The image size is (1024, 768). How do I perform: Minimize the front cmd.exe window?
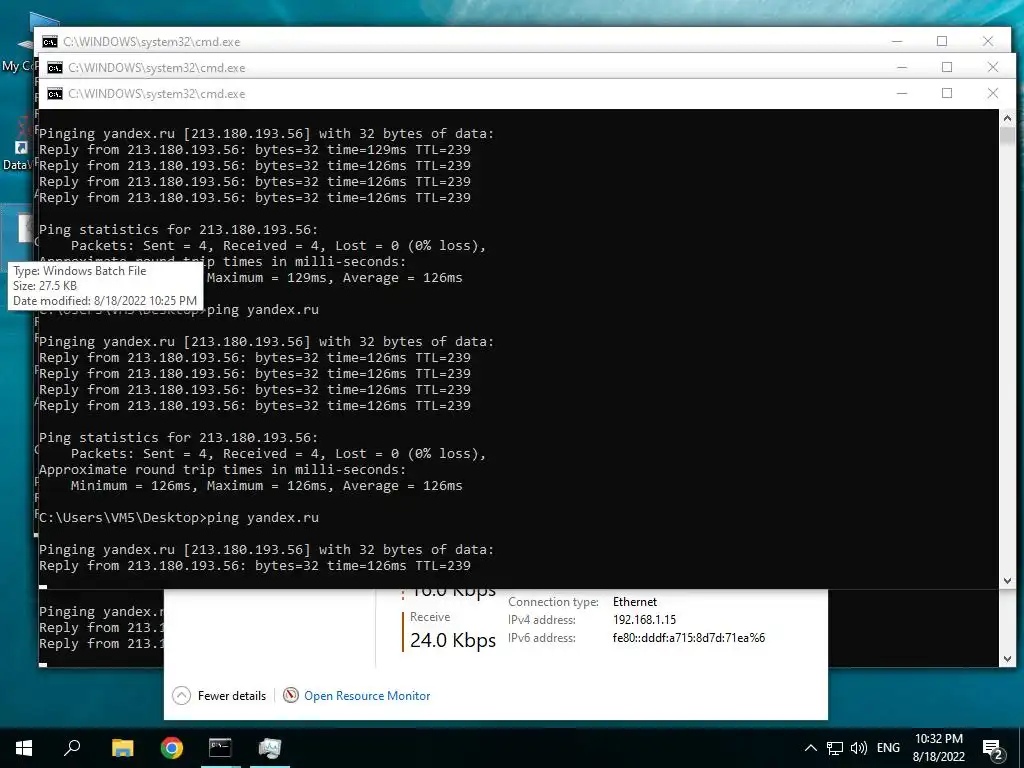[902, 93]
